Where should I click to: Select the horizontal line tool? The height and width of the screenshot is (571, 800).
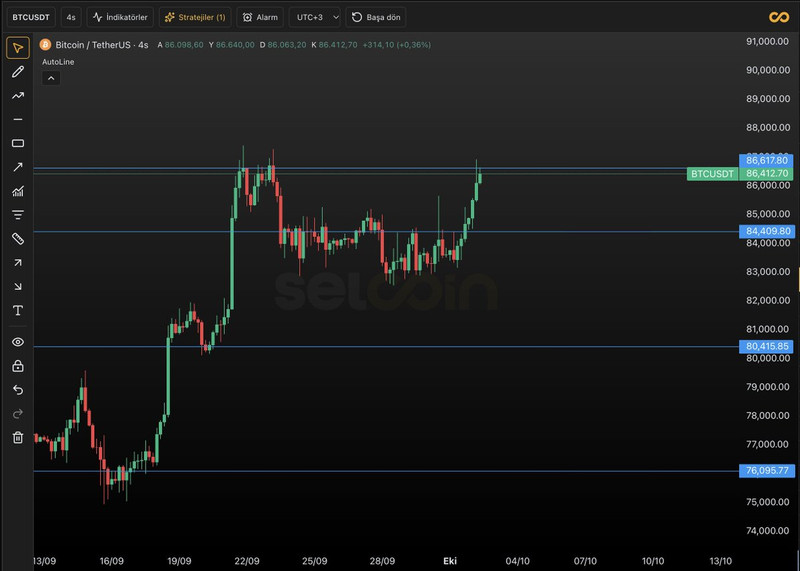coord(18,119)
